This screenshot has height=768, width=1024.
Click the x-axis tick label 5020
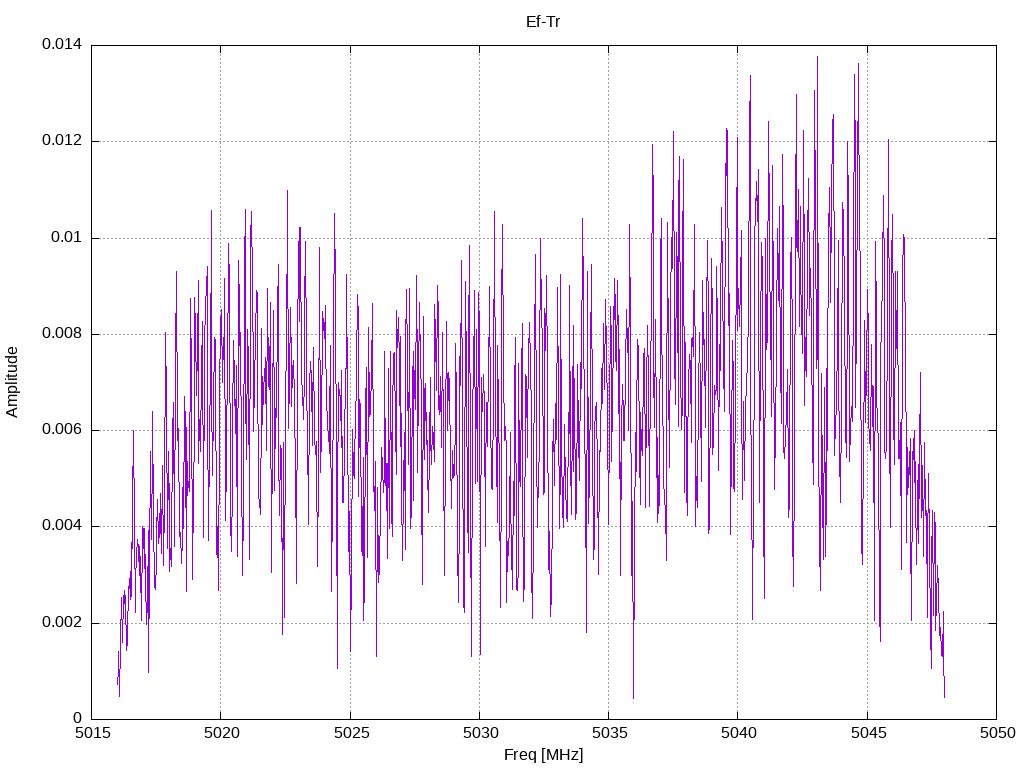[x=222, y=733]
